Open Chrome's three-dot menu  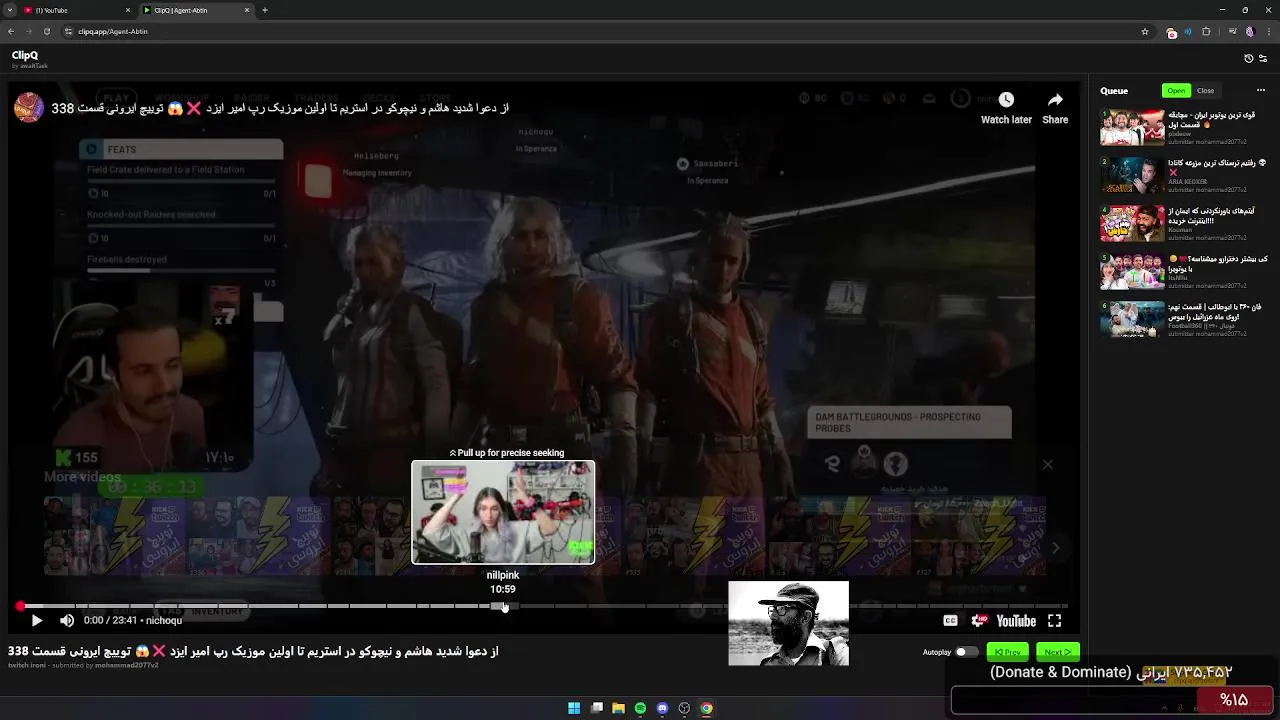point(1267,31)
